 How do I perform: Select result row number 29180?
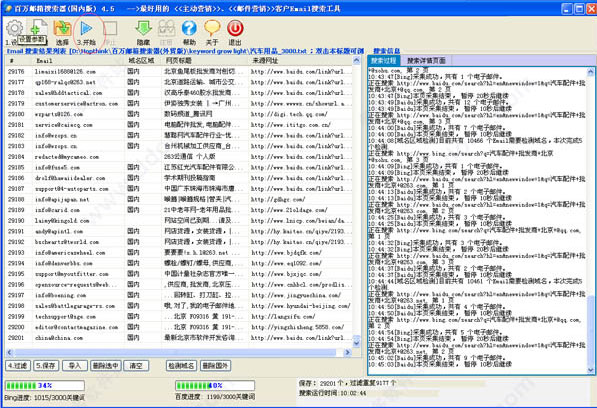point(179,114)
